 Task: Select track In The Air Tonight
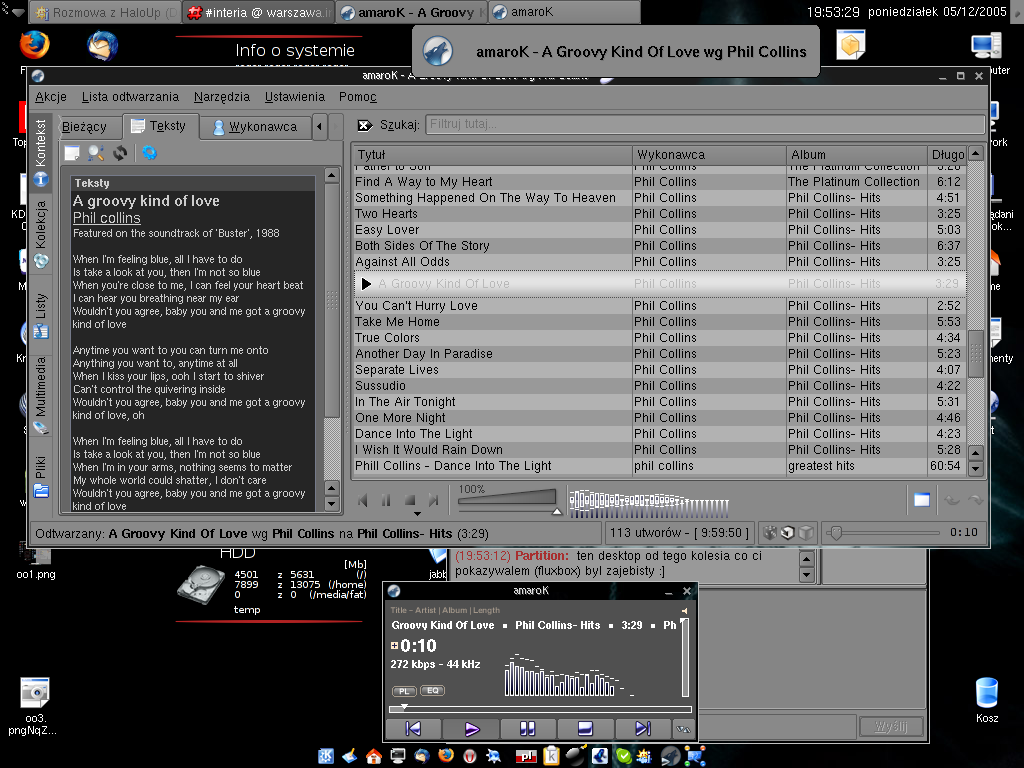coord(660,402)
